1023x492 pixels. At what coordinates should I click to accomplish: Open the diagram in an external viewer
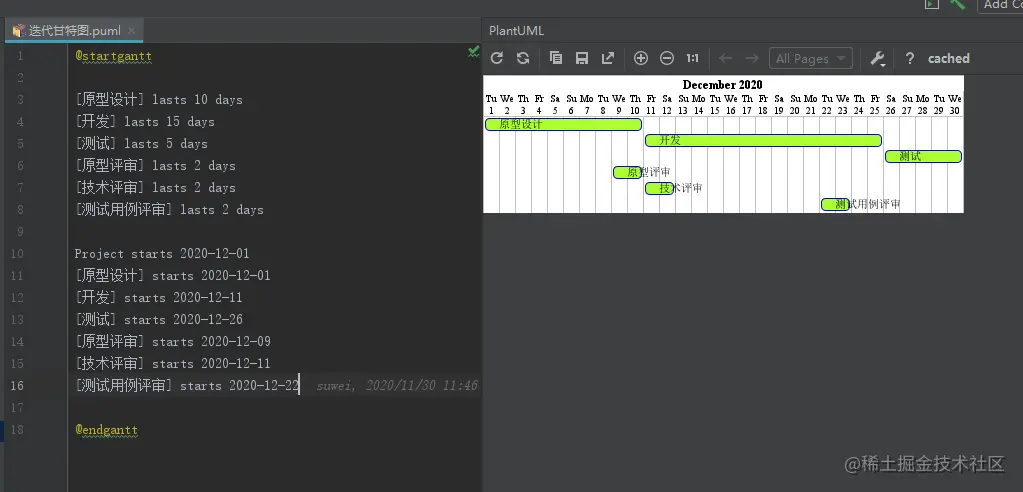point(608,58)
